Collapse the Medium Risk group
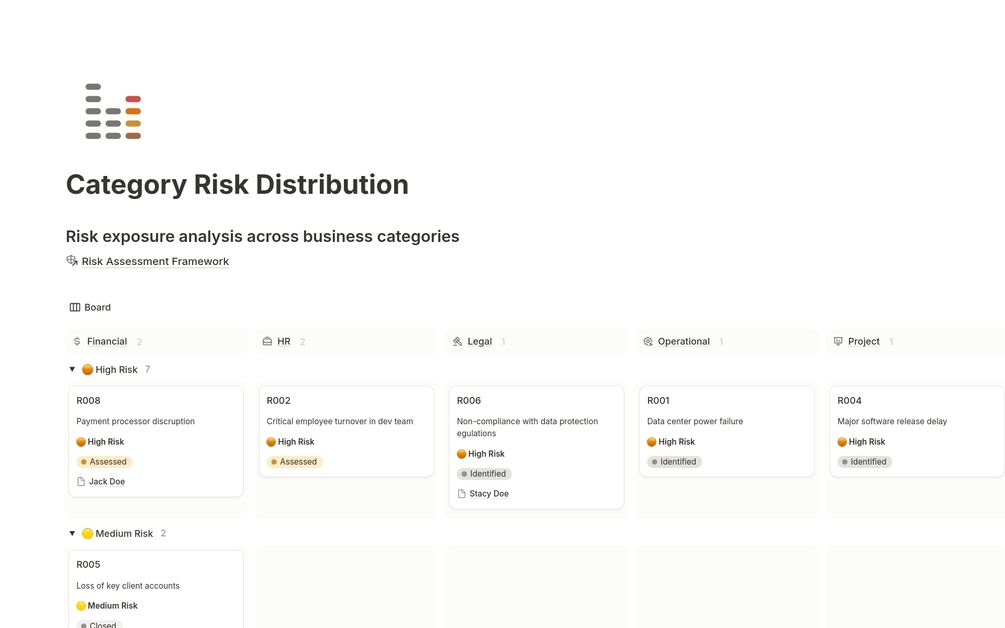The image size is (1005, 628). pos(72,533)
